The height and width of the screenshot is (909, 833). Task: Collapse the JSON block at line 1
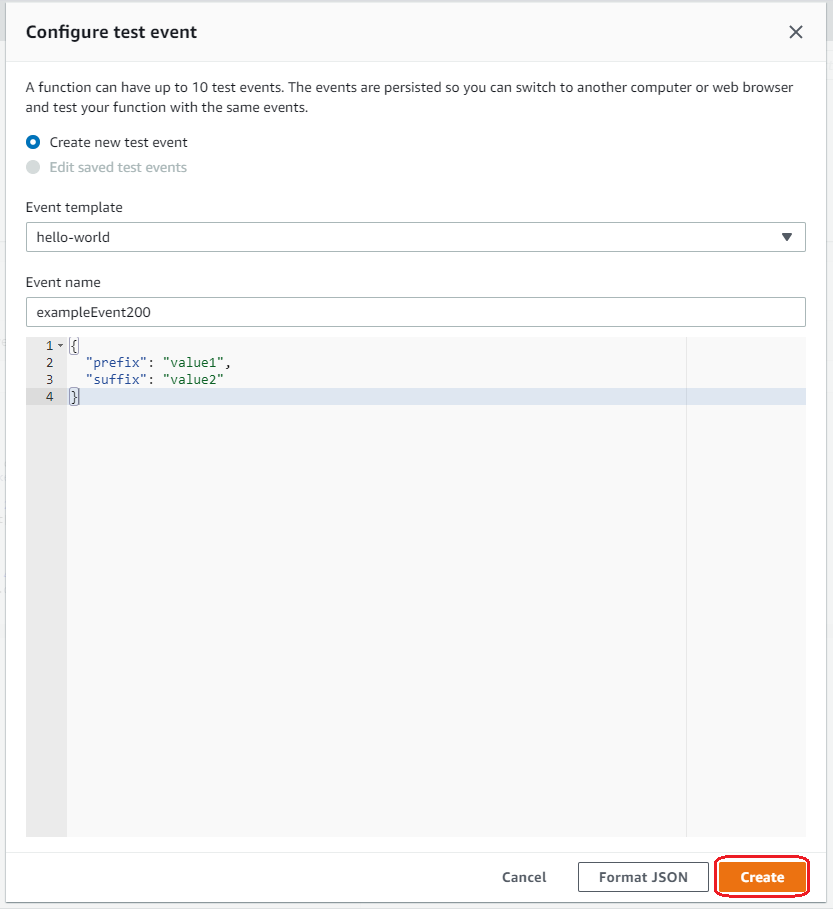(x=60, y=346)
